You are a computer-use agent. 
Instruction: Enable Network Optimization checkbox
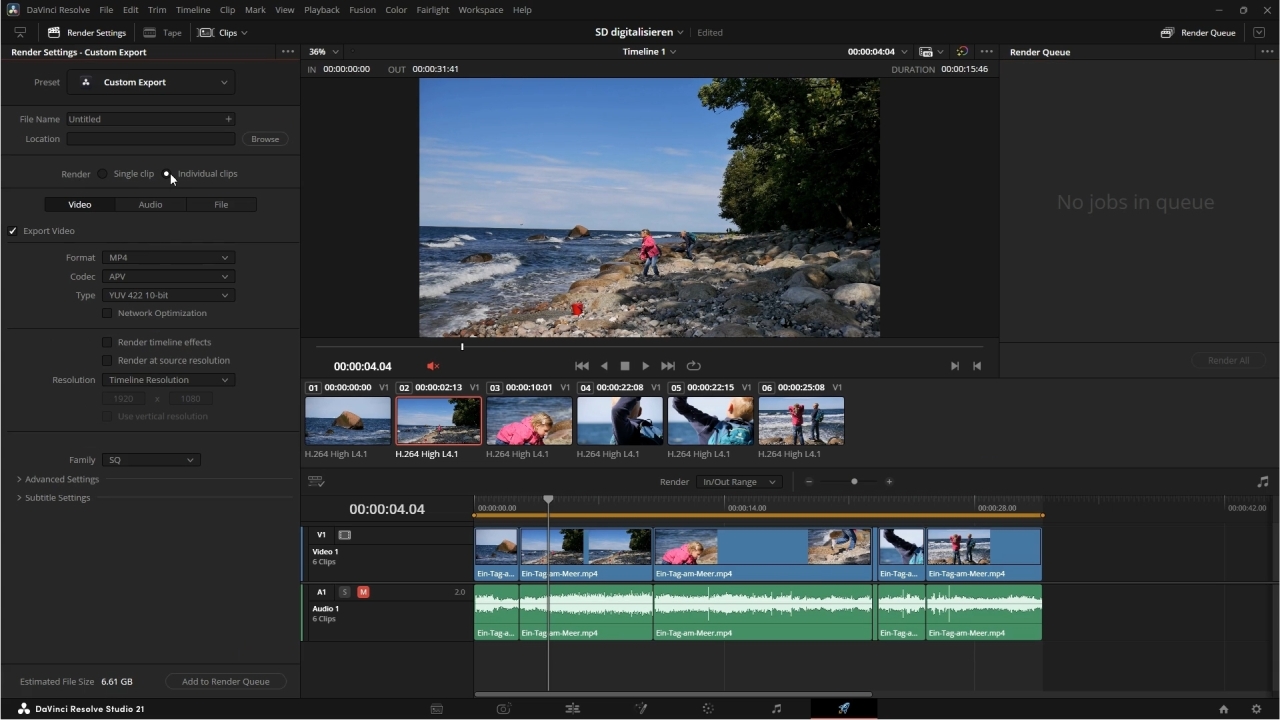pyautogui.click(x=107, y=313)
